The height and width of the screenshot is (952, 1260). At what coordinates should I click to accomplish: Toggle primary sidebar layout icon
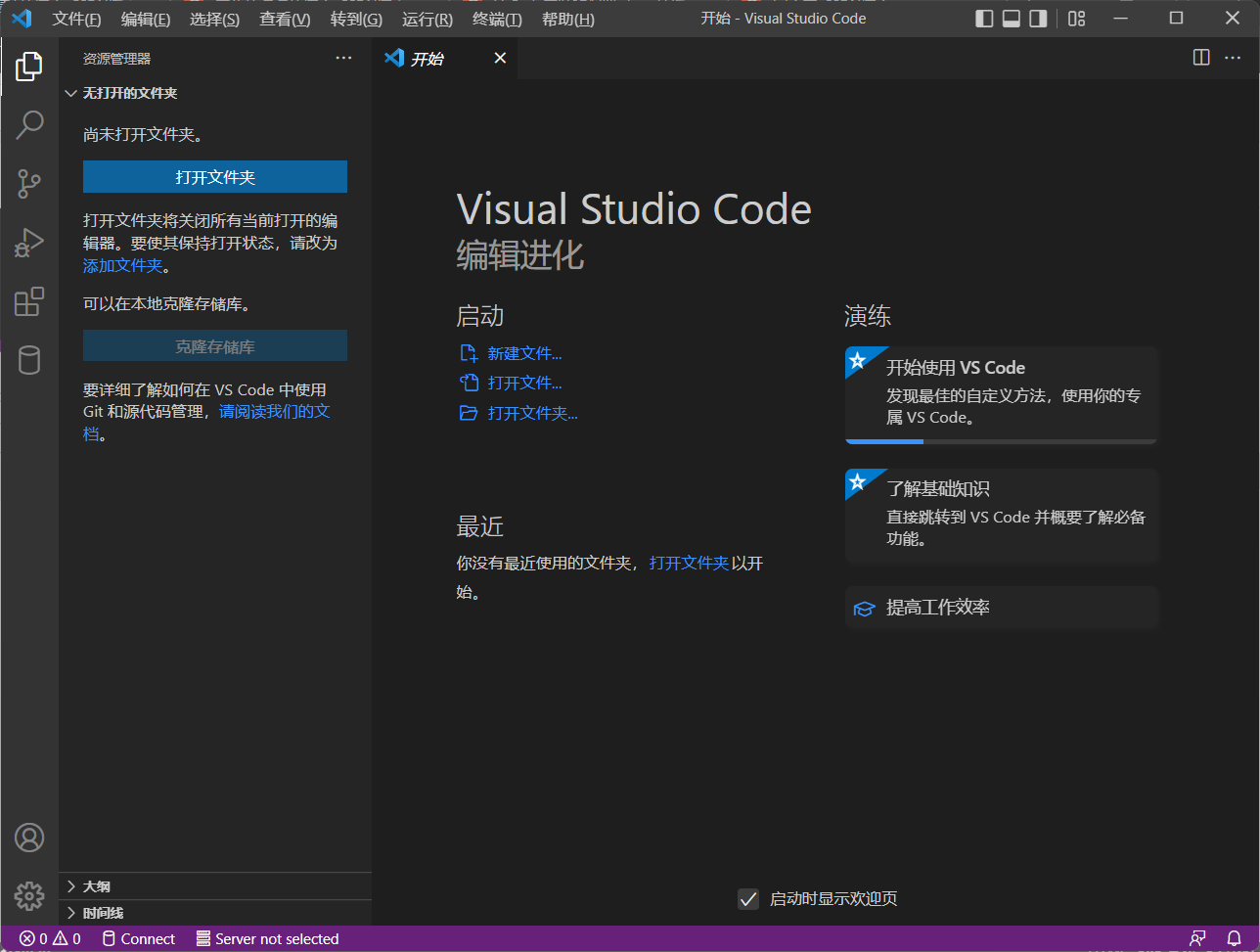coord(984,19)
